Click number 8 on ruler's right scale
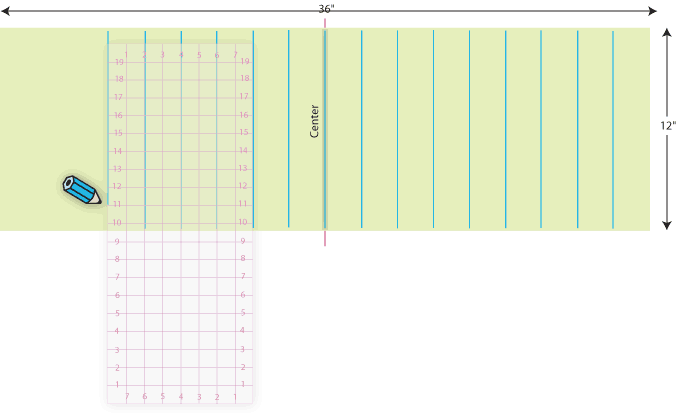Screen dimensions: 689x420 click(x=243, y=258)
